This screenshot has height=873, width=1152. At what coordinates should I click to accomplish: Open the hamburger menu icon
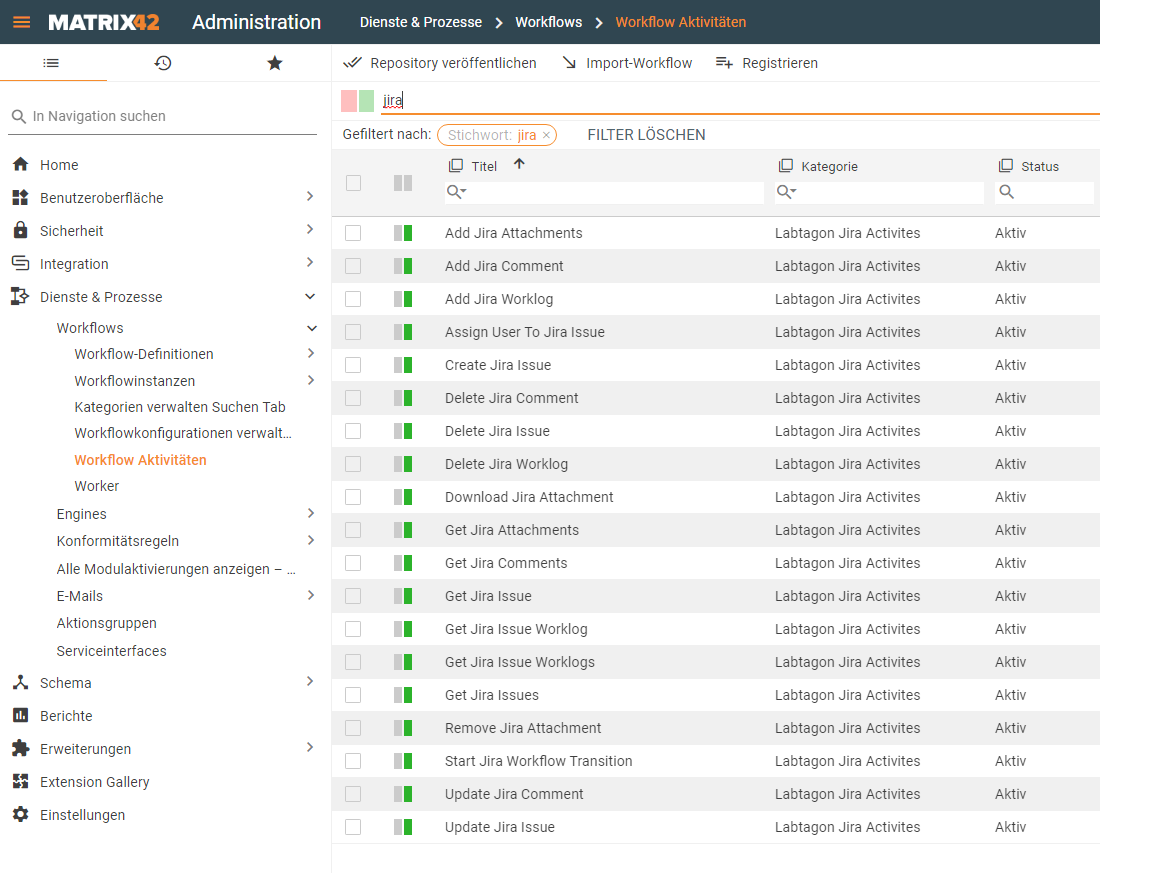[21, 22]
